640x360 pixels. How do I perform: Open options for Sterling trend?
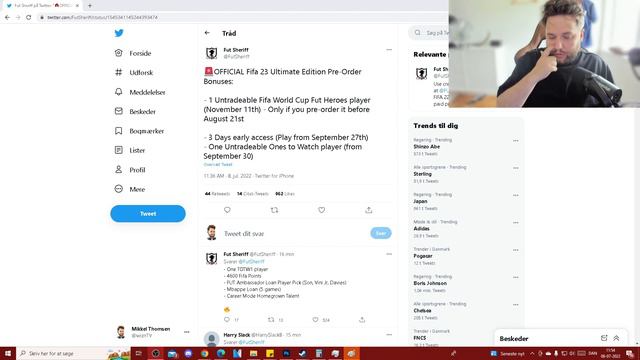click(516, 168)
